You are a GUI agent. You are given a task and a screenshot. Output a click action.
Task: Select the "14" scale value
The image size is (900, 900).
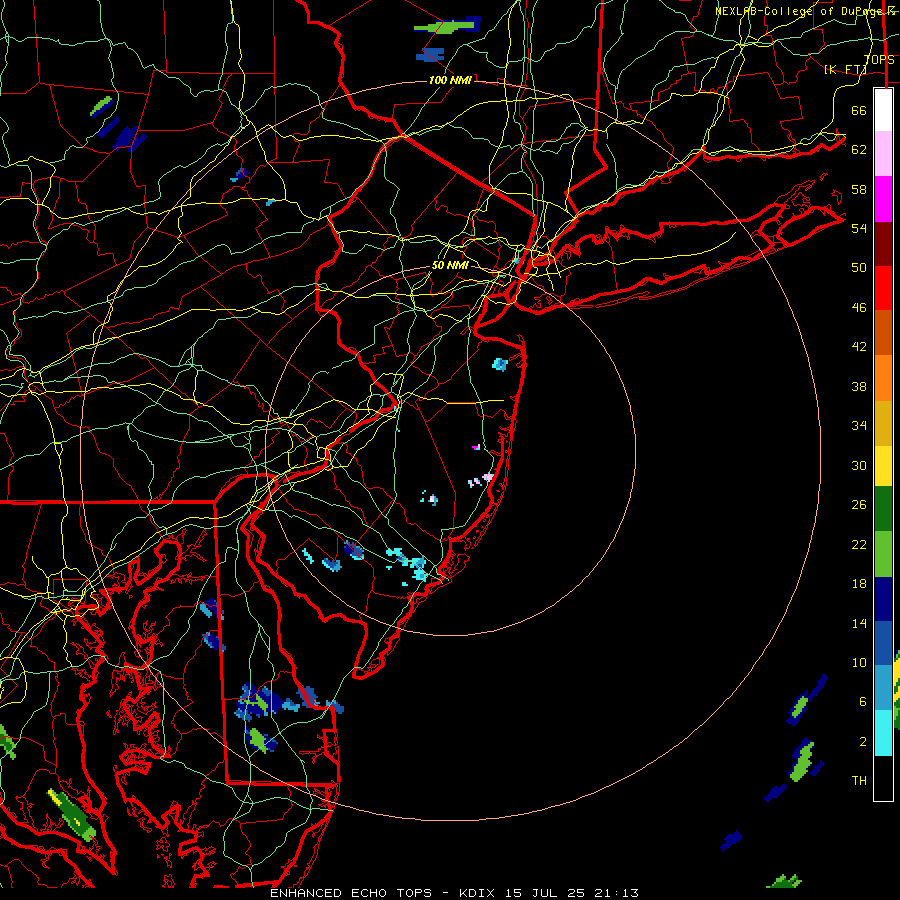coord(859,623)
